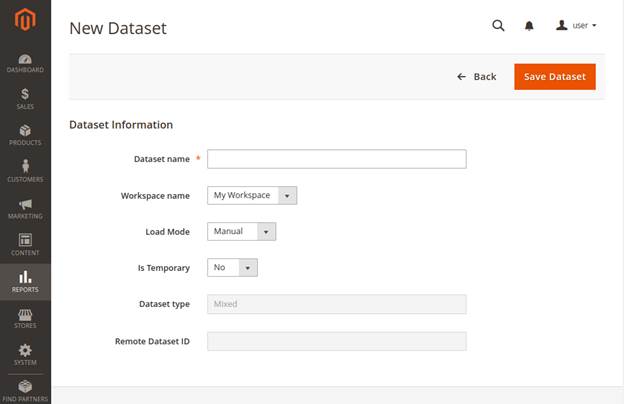Image resolution: width=624 pixels, height=404 pixels.
Task: Click the Dataset Information heading
Action: click(121, 125)
